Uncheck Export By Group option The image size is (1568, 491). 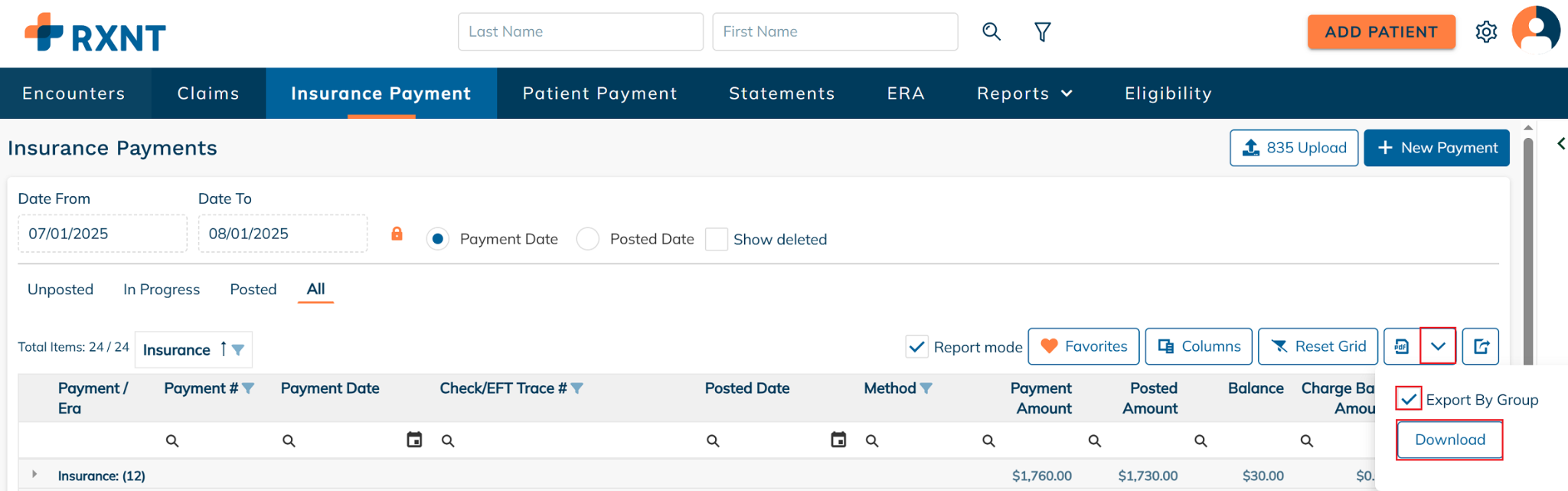(1409, 399)
